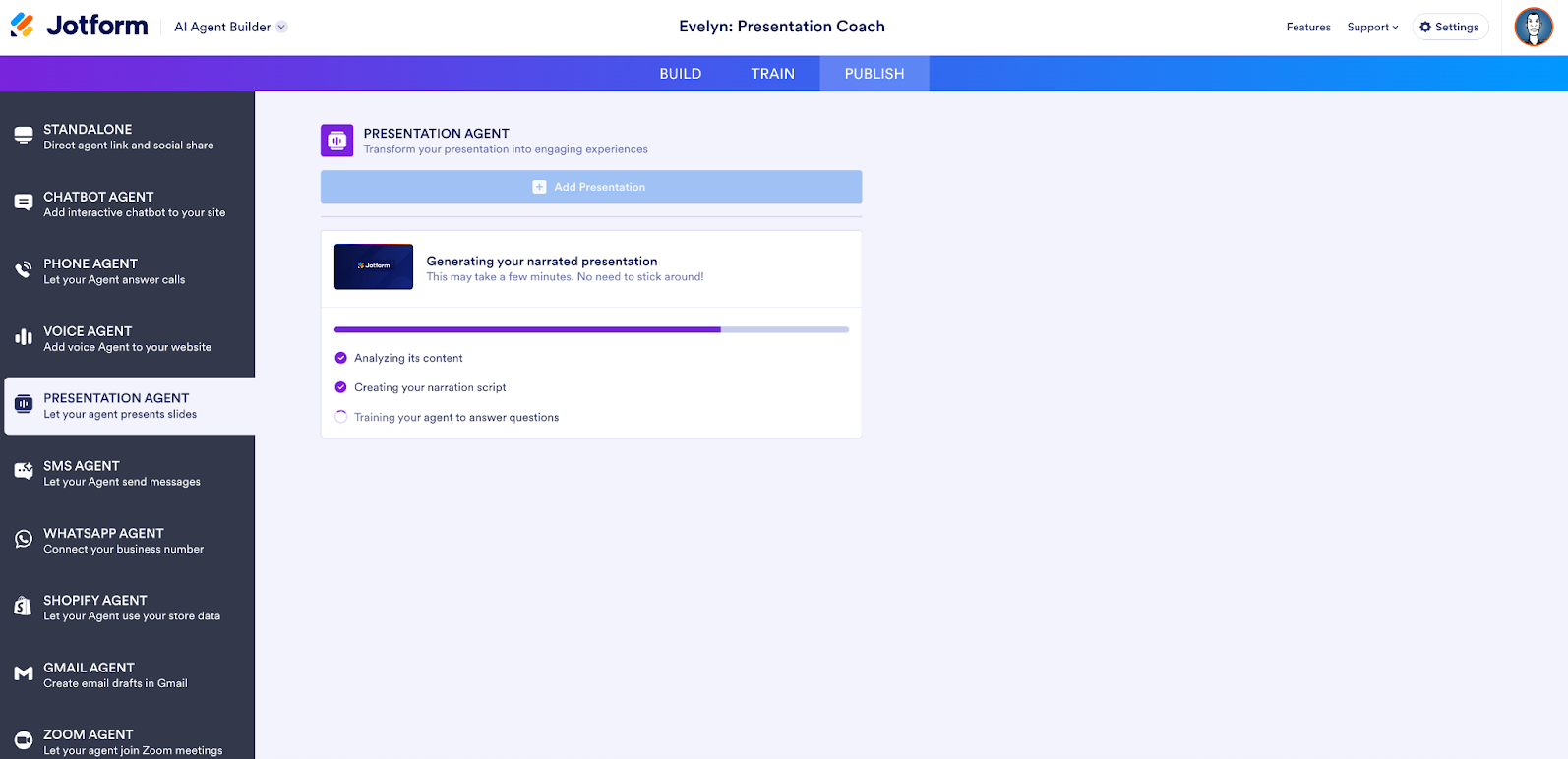
Task: Click the Phone Agent handset icon
Action: tap(24, 270)
